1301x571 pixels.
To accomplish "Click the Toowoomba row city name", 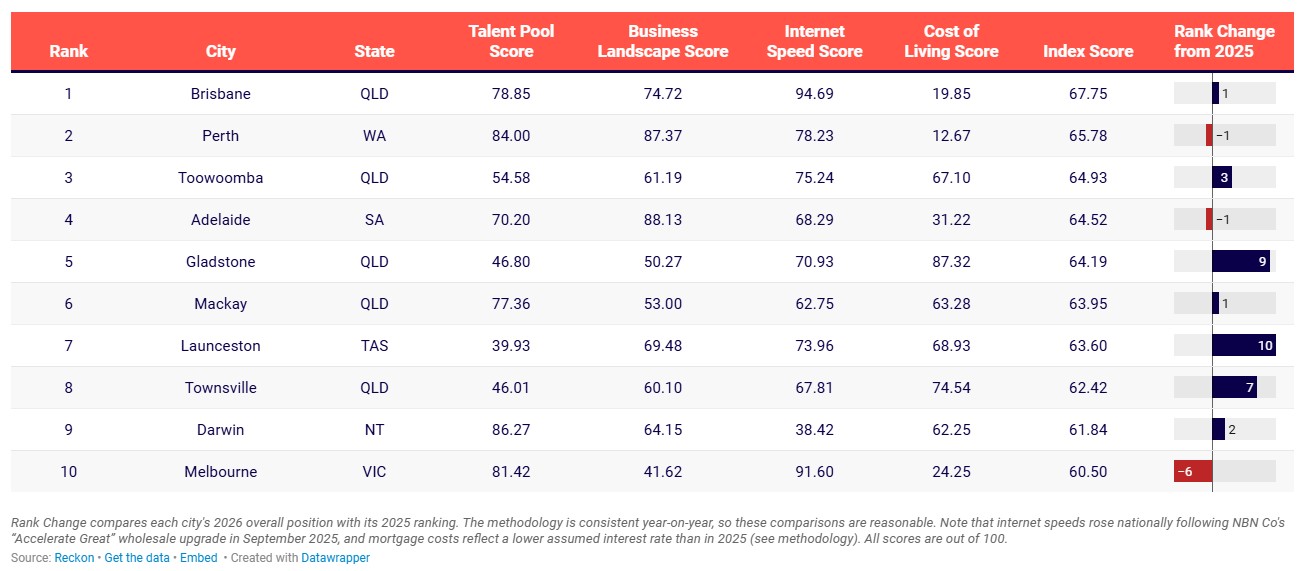I will click(x=220, y=178).
